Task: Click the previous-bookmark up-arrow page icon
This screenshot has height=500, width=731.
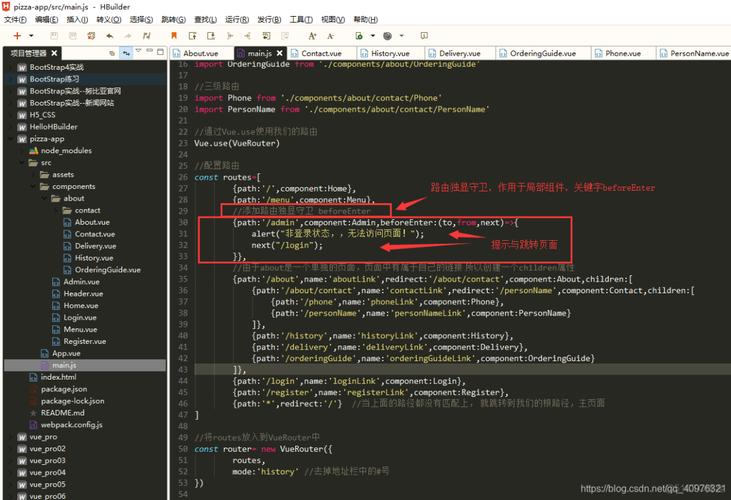Action: point(193,35)
